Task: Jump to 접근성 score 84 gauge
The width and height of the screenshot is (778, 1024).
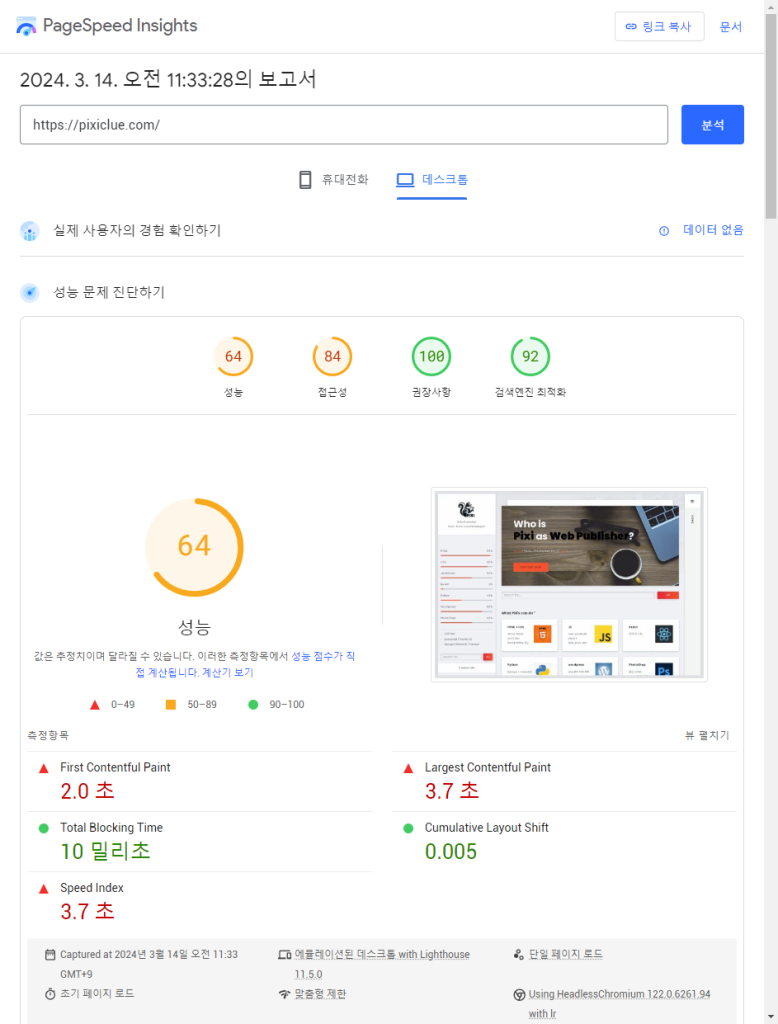Action: (332, 357)
